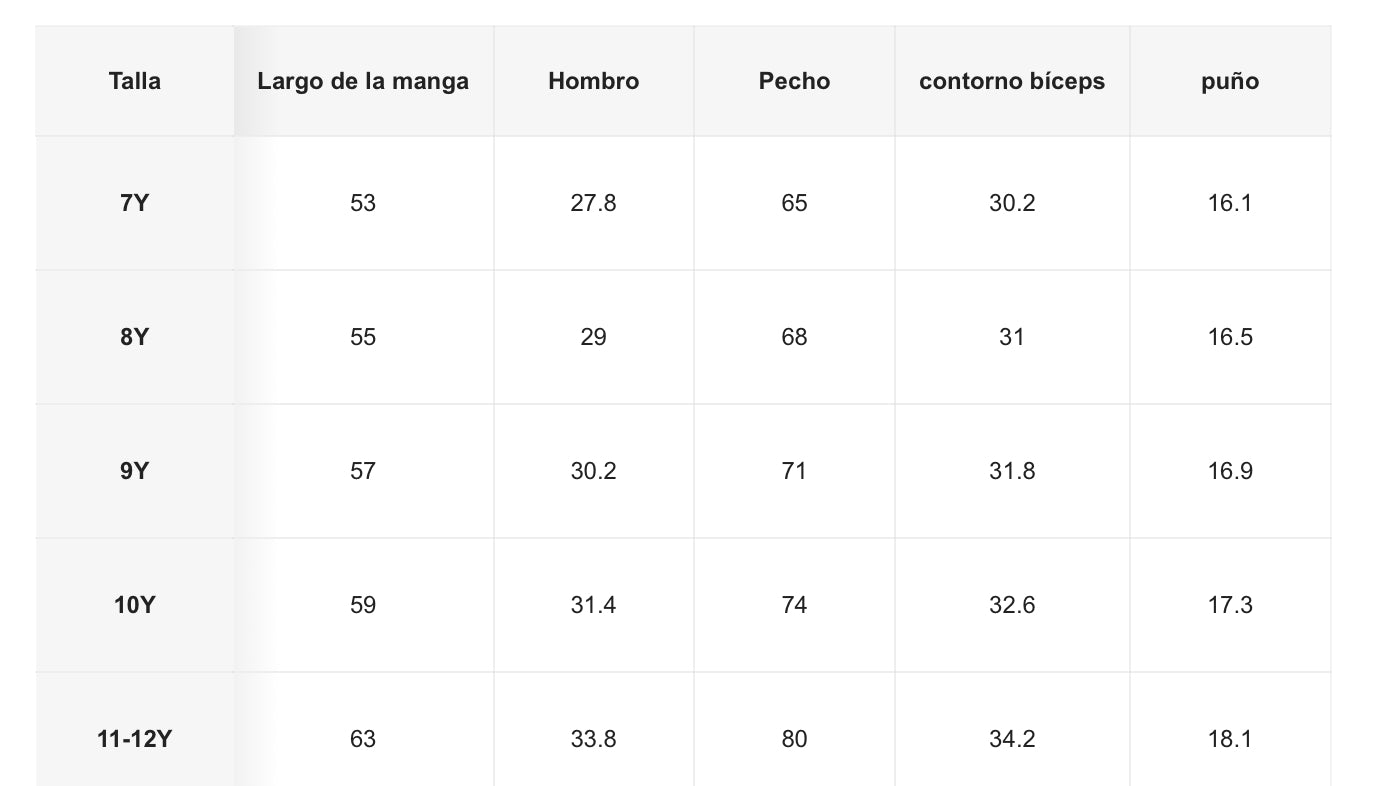
Task: Click puño value 18.1 for 11-12Y
Action: coord(1230,739)
